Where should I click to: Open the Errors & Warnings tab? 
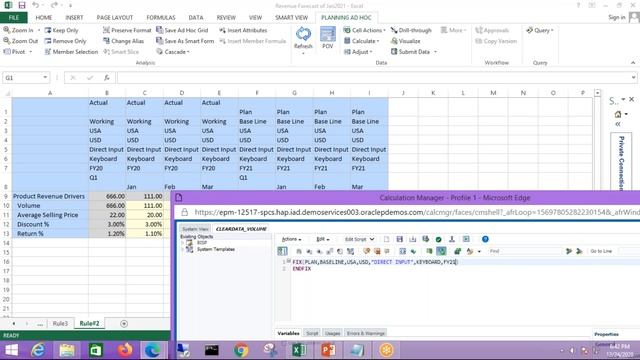tap(366, 333)
